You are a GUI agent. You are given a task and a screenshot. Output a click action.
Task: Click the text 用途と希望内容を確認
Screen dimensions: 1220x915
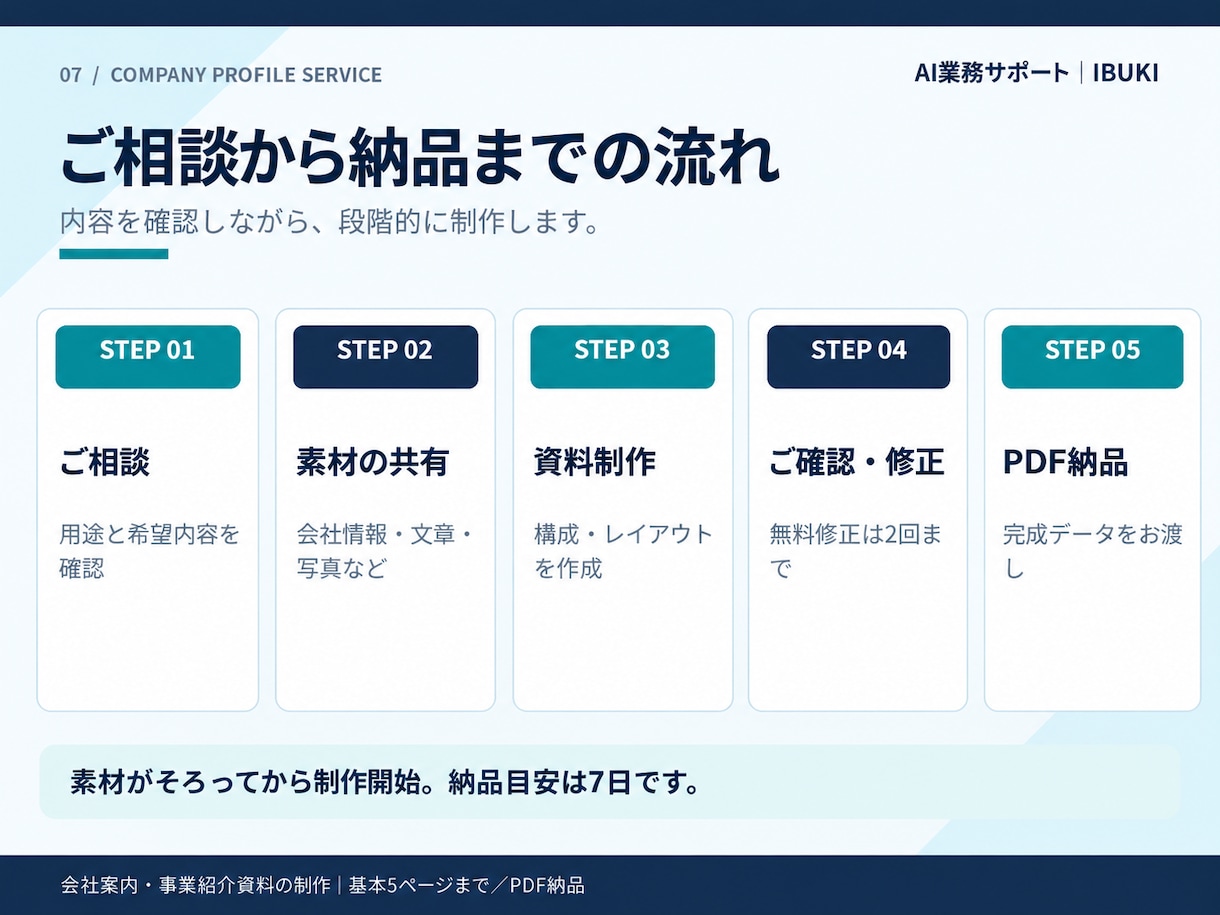pos(150,551)
